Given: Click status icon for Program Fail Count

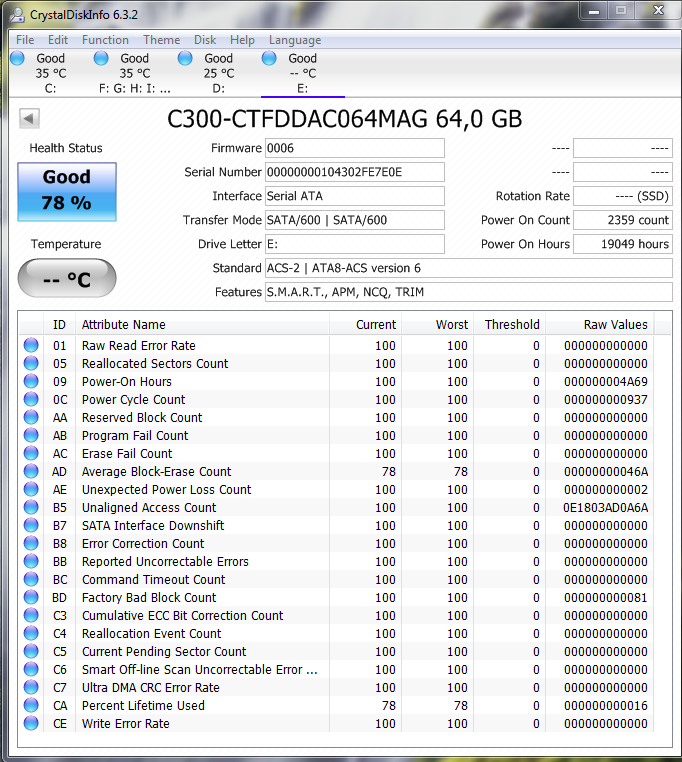Looking at the screenshot, I should coord(31,435).
